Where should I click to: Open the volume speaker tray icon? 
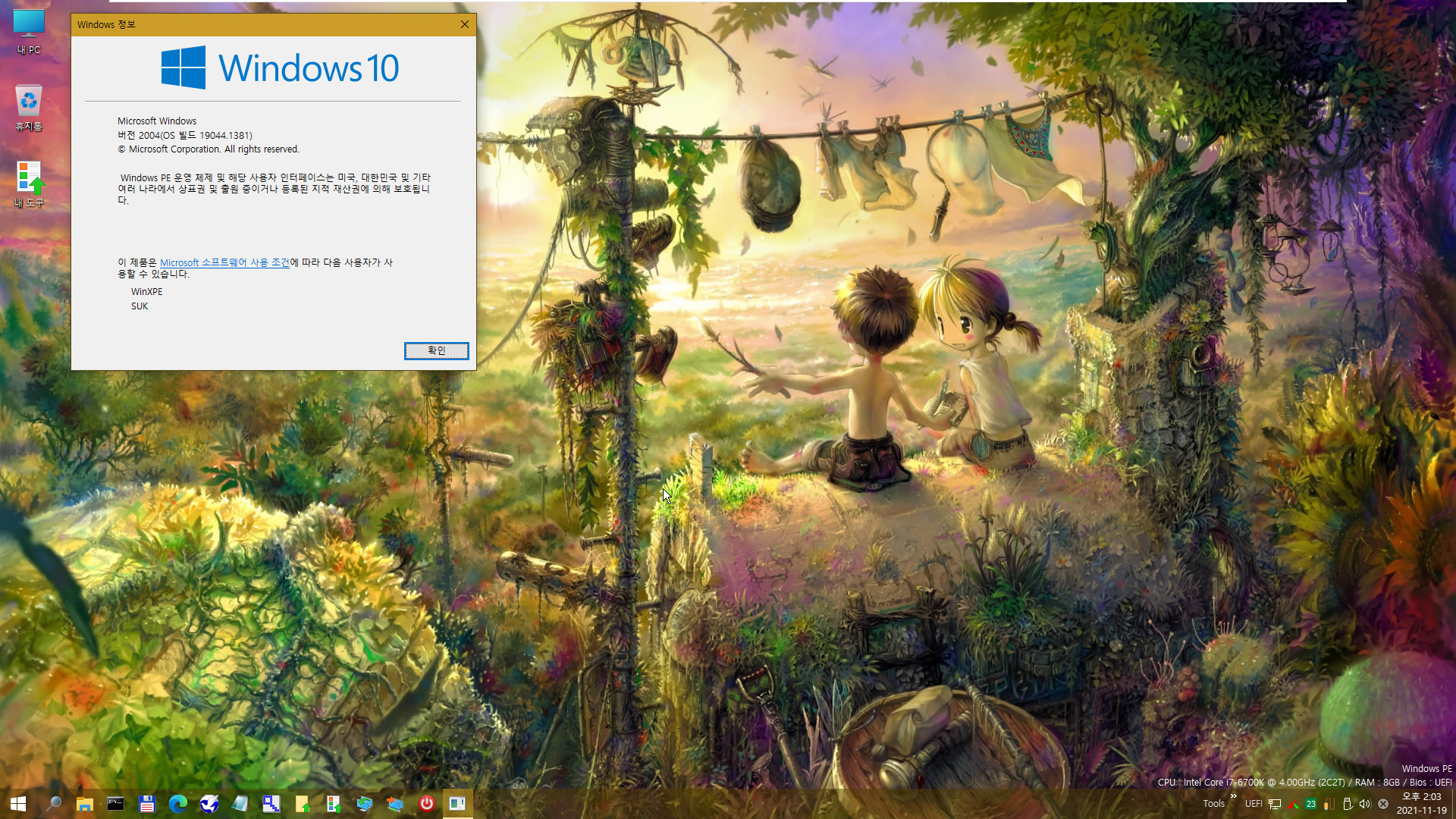point(1365,804)
